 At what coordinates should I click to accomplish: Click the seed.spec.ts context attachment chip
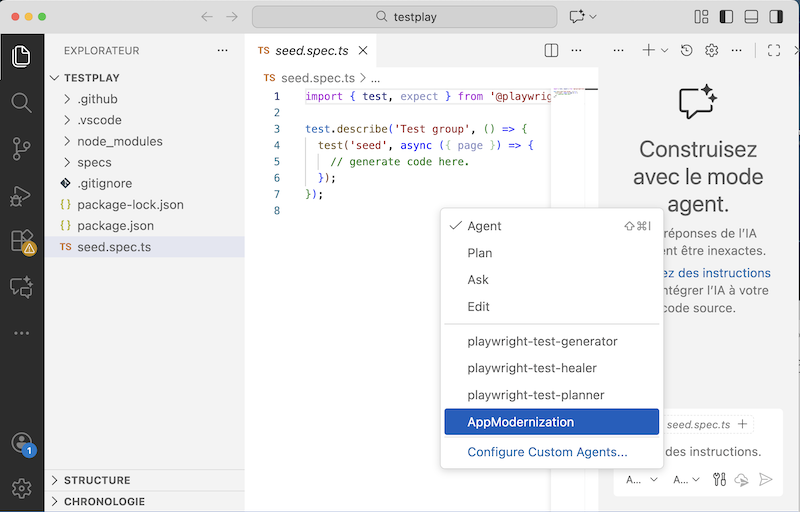tap(698, 424)
